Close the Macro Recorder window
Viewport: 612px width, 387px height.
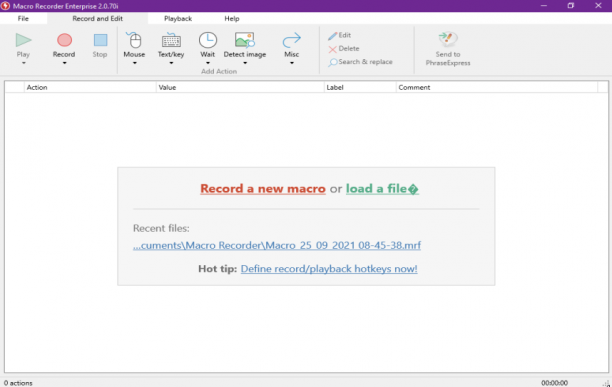point(598,5)
